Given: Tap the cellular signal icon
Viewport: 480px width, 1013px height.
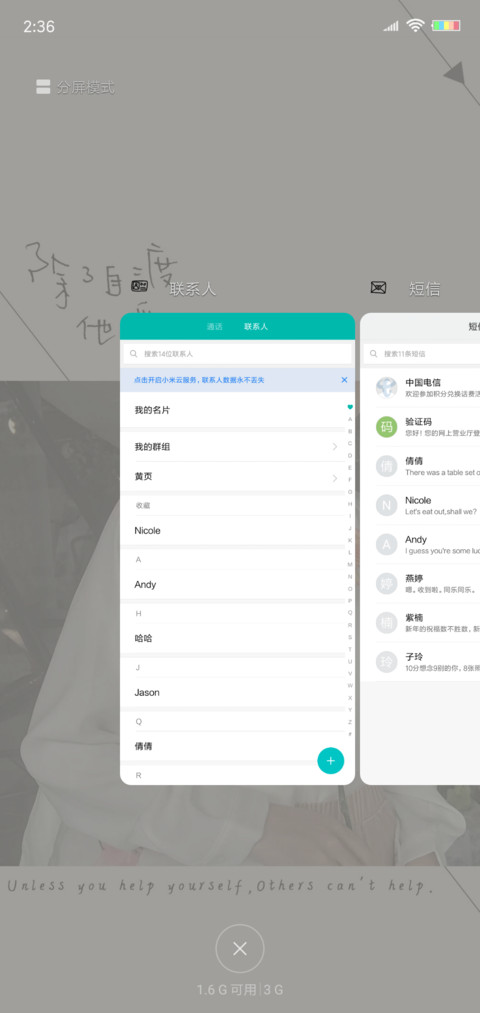Looking at the screenshot, I should pos(391,26).
